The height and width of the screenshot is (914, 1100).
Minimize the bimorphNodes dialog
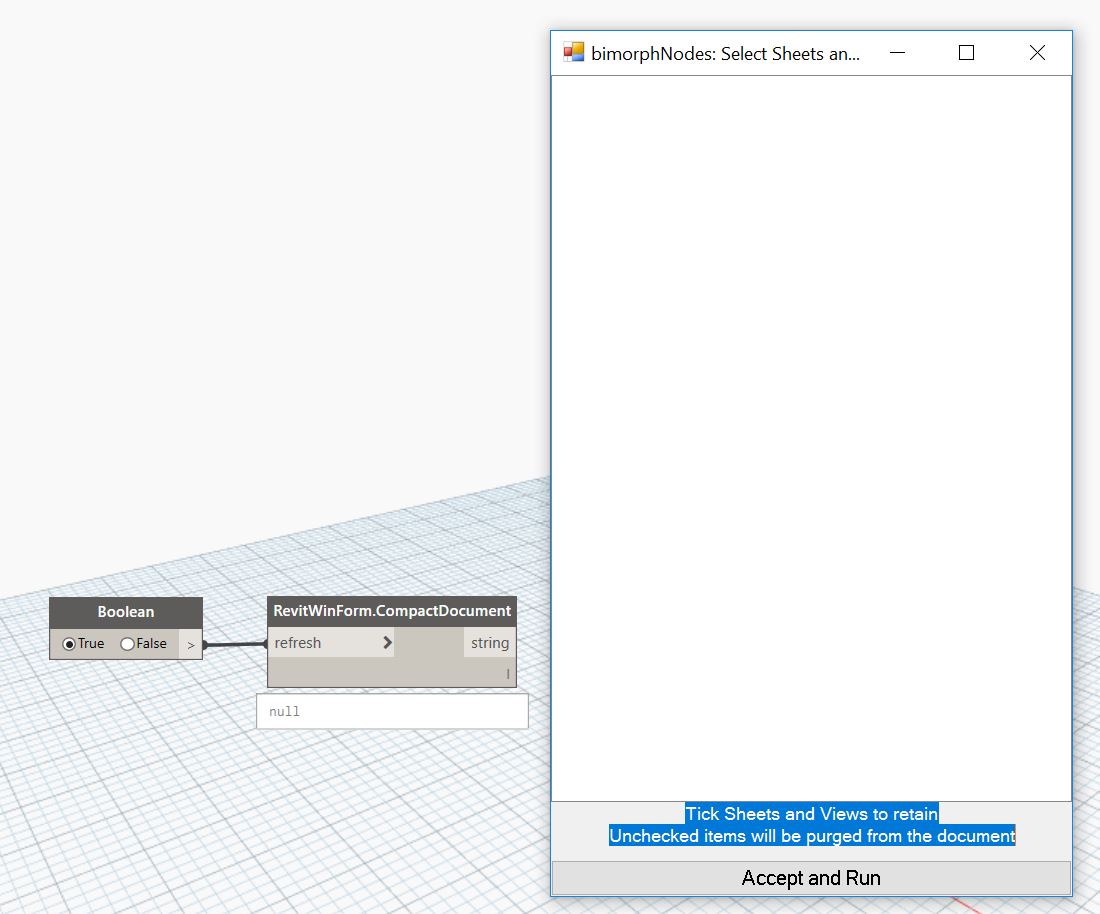point(897,52)
